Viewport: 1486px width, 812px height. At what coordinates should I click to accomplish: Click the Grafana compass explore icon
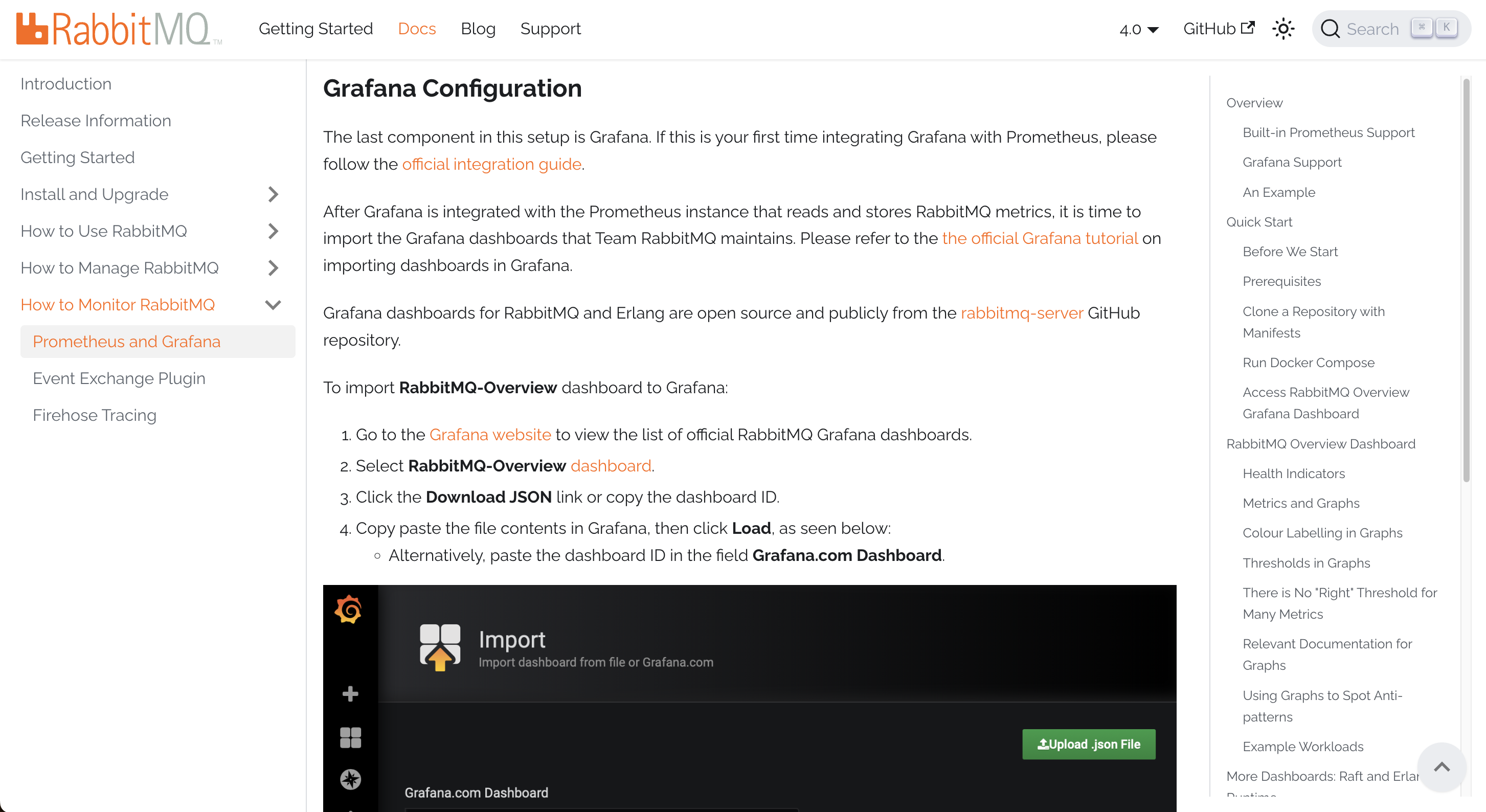350,779
